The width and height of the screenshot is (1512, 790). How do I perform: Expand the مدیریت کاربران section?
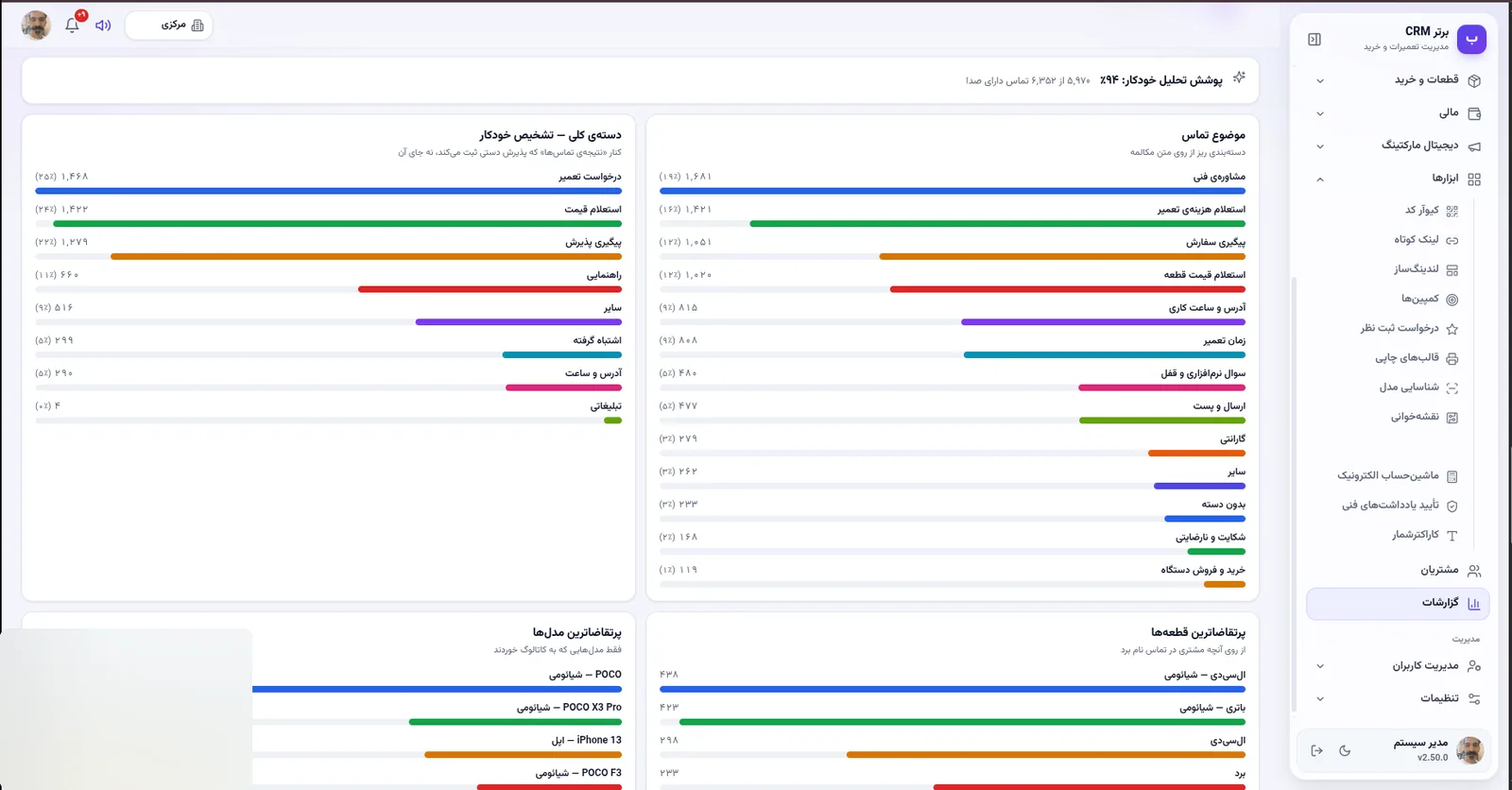tap(1397, 666)
